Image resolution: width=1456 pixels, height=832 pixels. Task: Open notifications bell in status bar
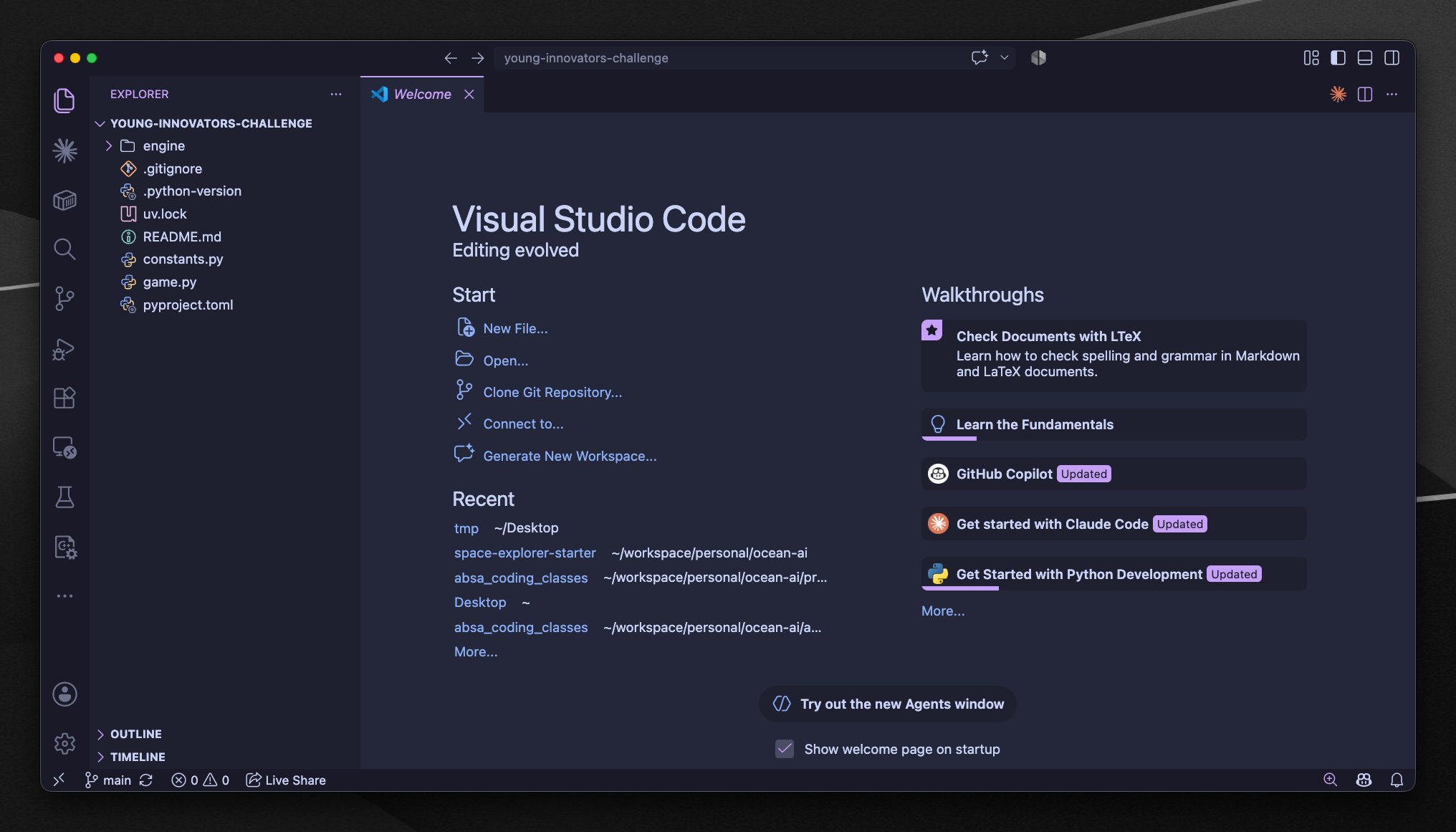pyautogui.click(x=1397, y=780)
